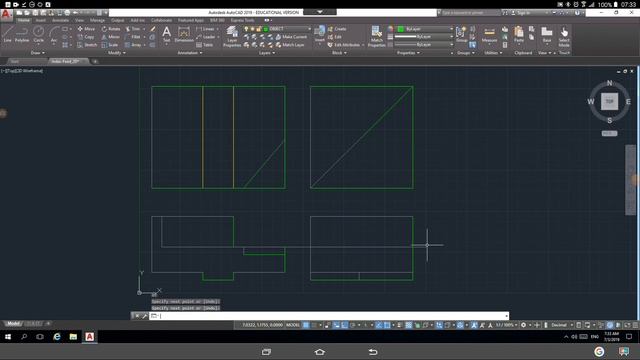Select the Rotate tool
Image resolution: width=640 pixels, height=360 pixels.
[x=111, y=29]
